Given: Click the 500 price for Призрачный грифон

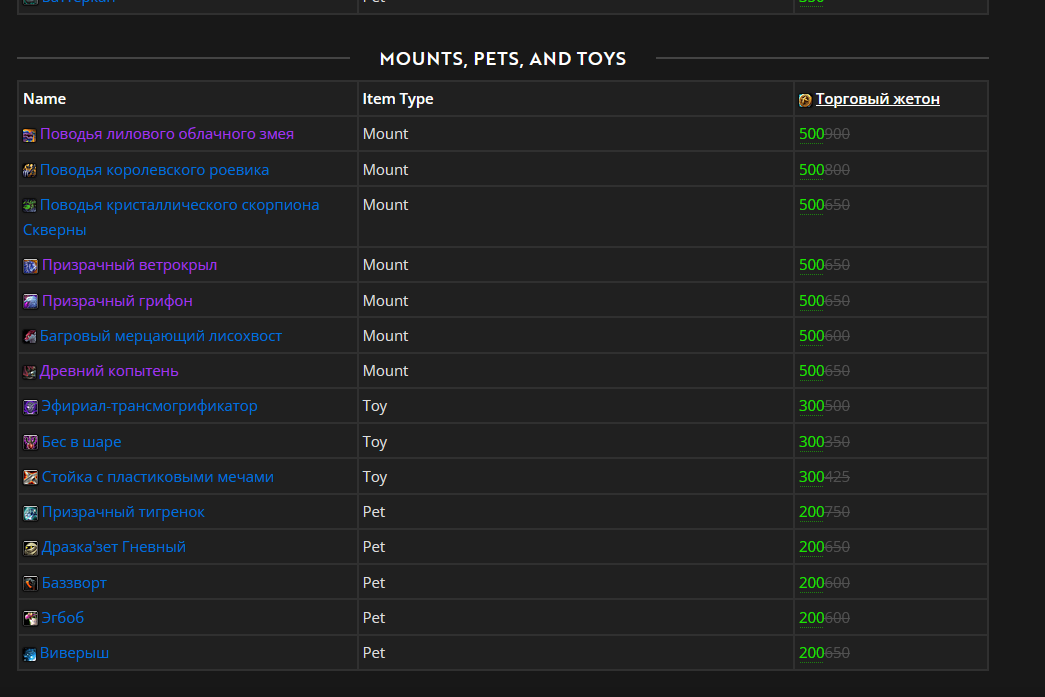Looking at the screenshot, I should pos(811,301).
